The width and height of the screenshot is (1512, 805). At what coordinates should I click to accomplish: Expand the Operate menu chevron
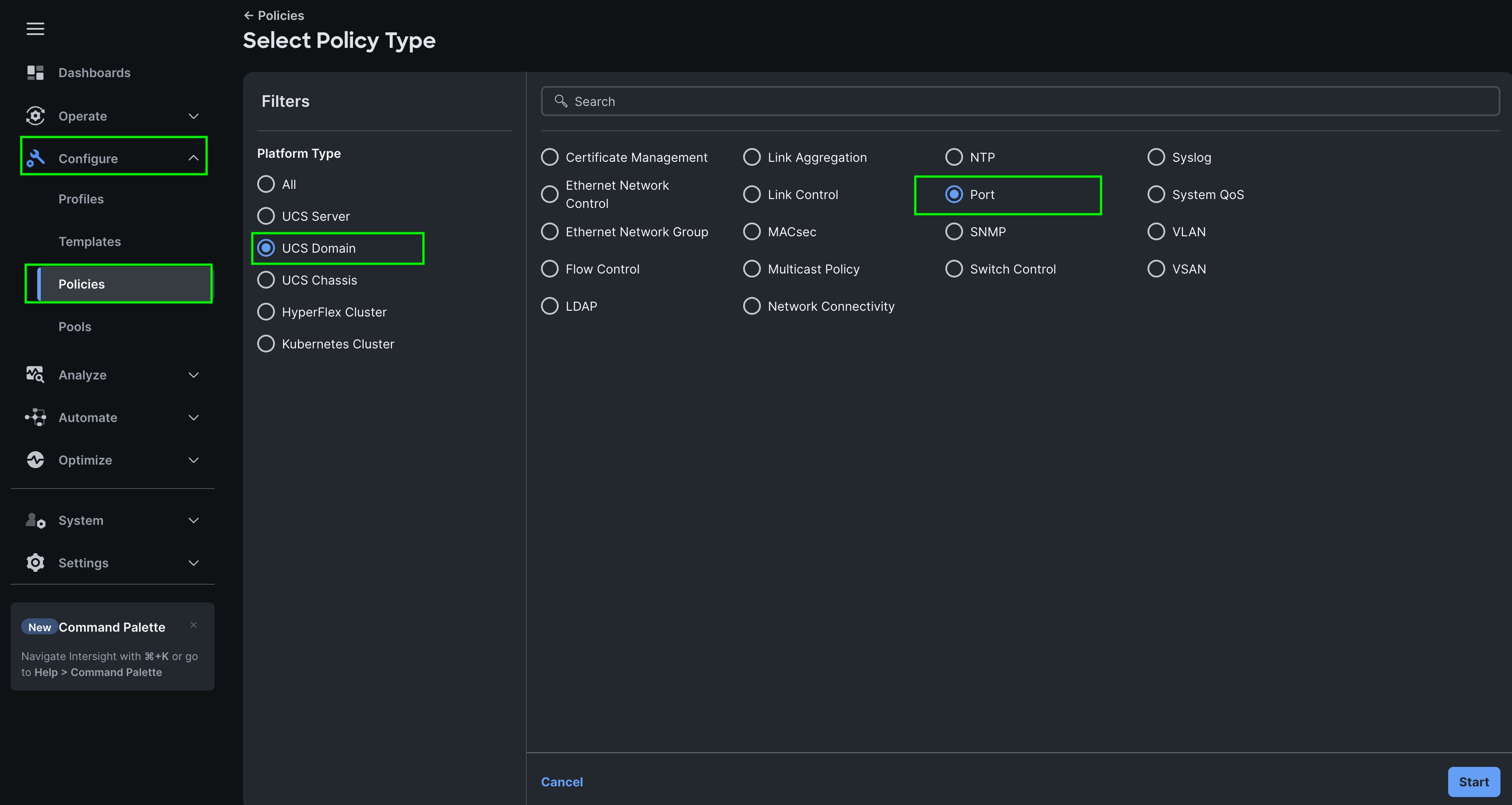[x=193, y=116]
